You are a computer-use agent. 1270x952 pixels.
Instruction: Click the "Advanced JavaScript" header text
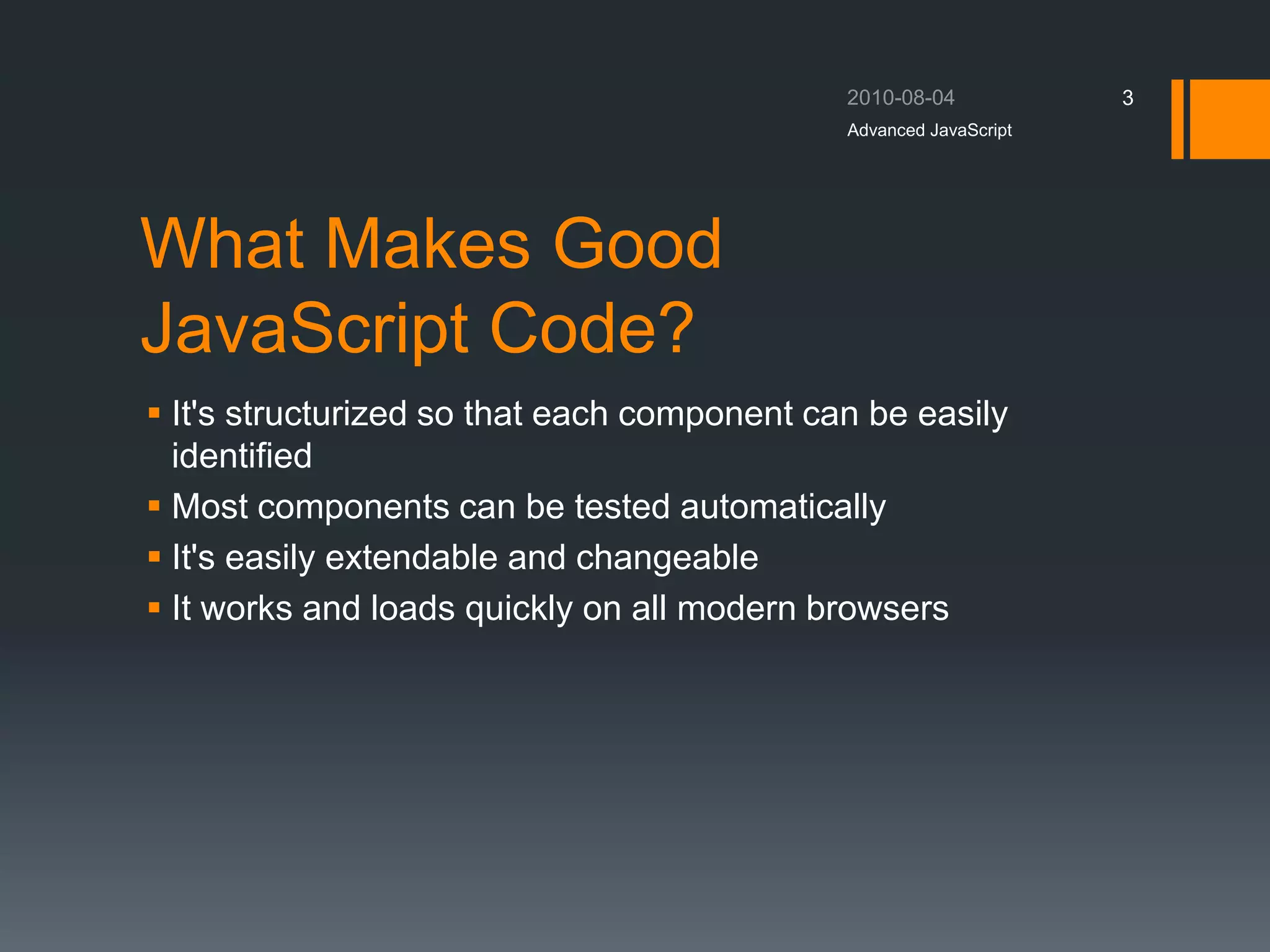tap(929, 130)
